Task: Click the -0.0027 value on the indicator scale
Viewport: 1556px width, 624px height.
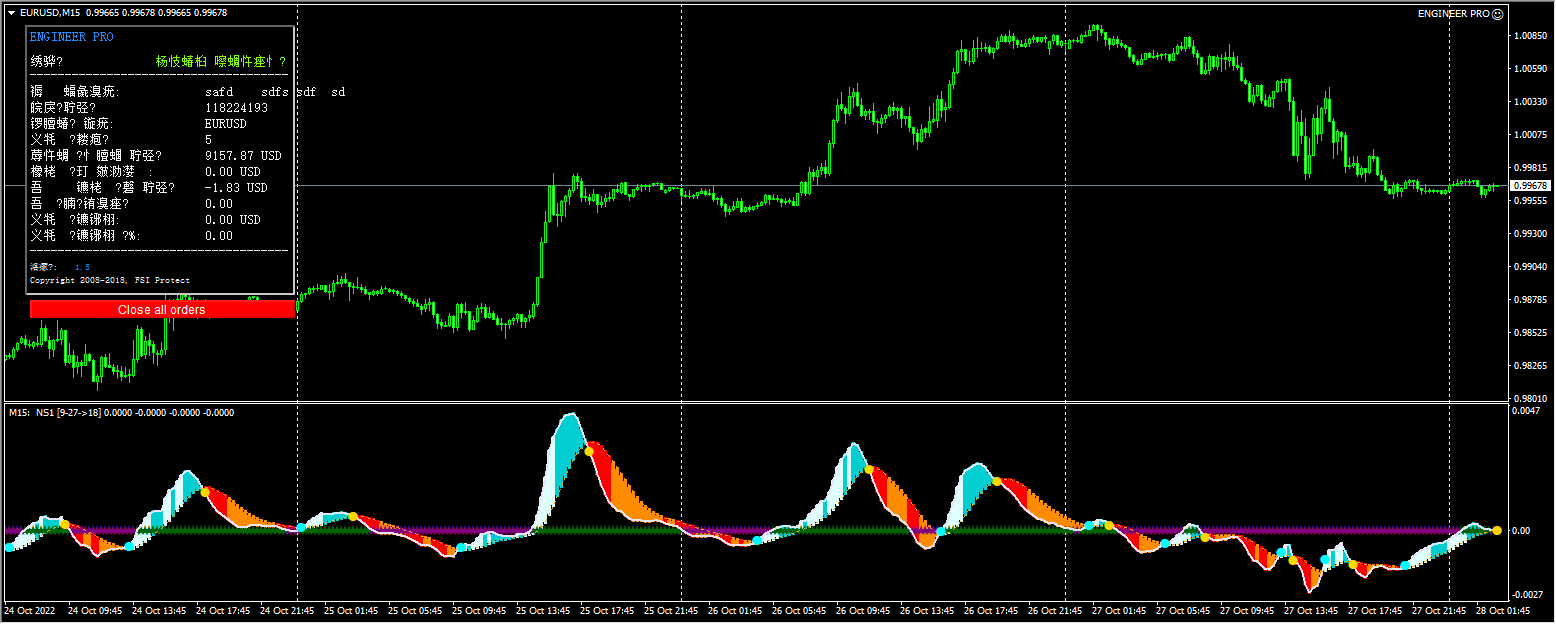Action: 1527,595
